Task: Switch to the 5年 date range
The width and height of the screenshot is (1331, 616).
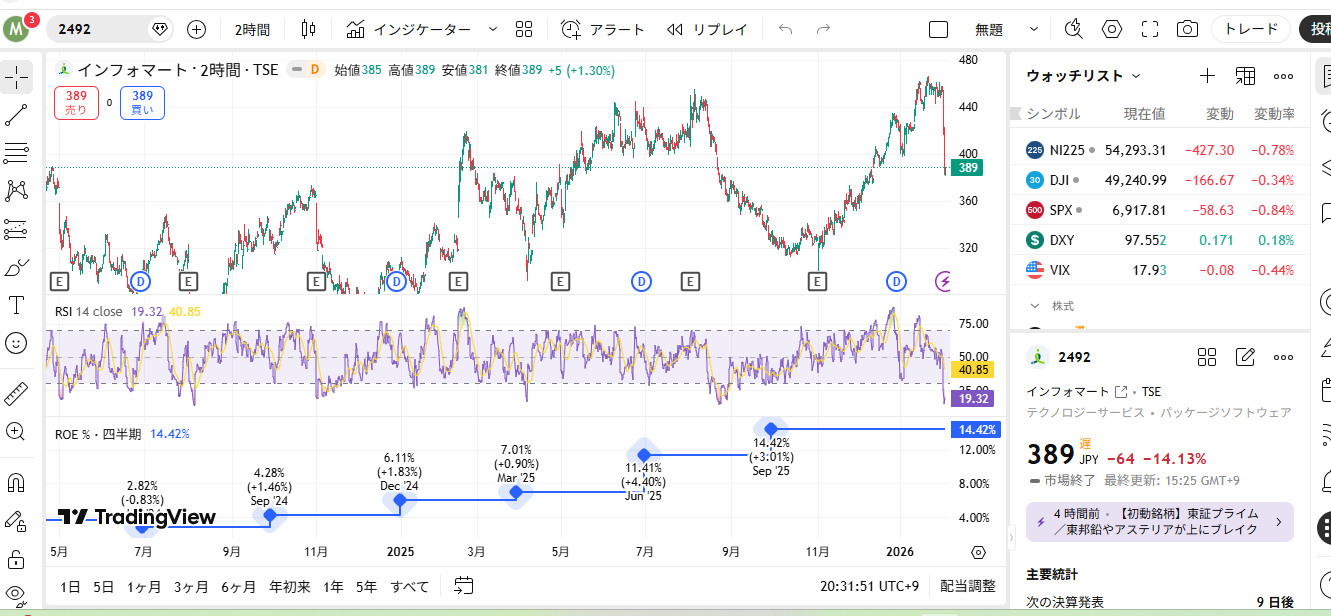Action: (366, 586)
